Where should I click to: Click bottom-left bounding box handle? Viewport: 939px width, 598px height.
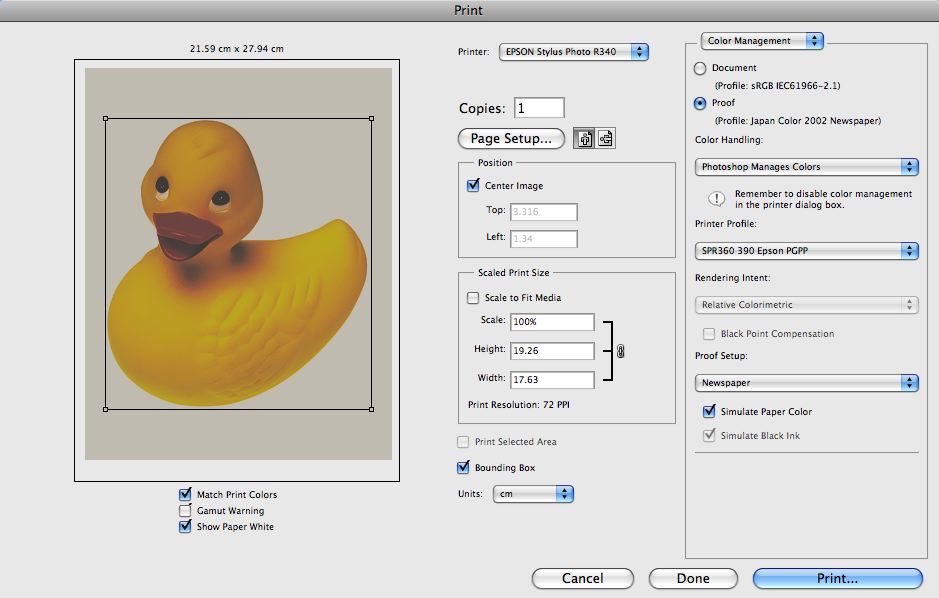click(x=106, y=409)
